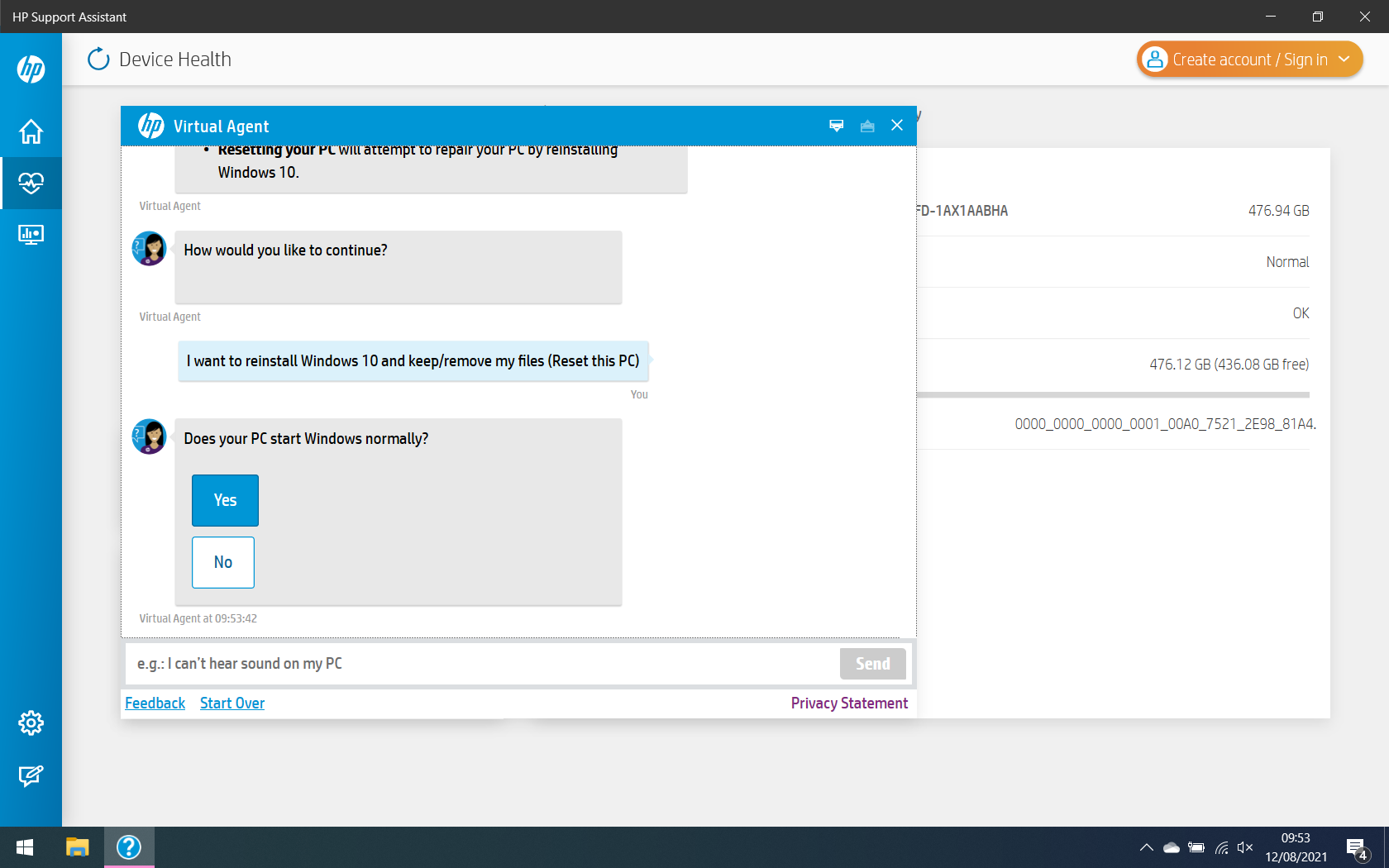This screenshot has height=868, width=1389.
Task: Click the account avatar icon
Action: pyautogui.click(x=1155, y=60)
